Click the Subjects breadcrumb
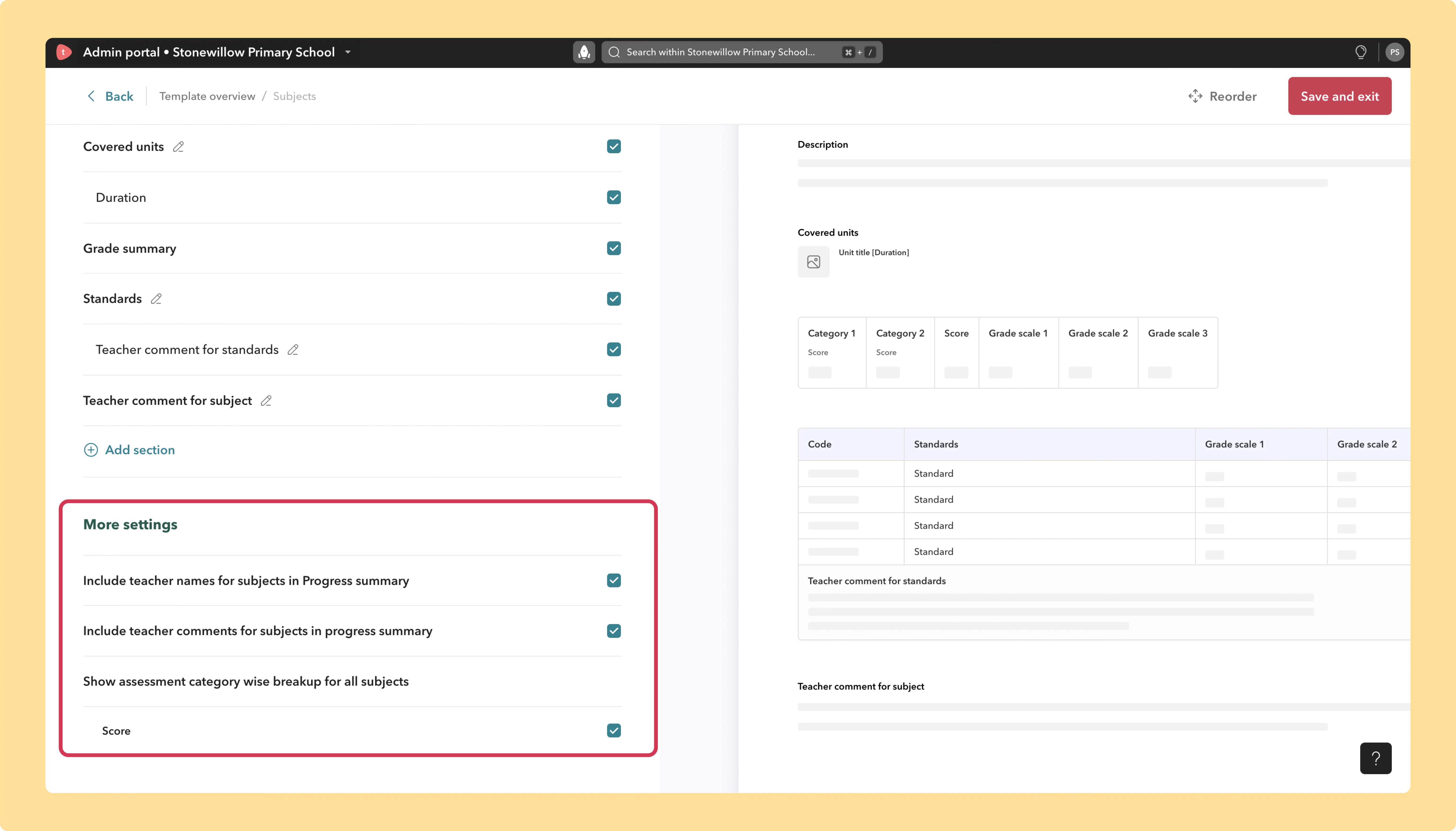 (x=294, y=96)
